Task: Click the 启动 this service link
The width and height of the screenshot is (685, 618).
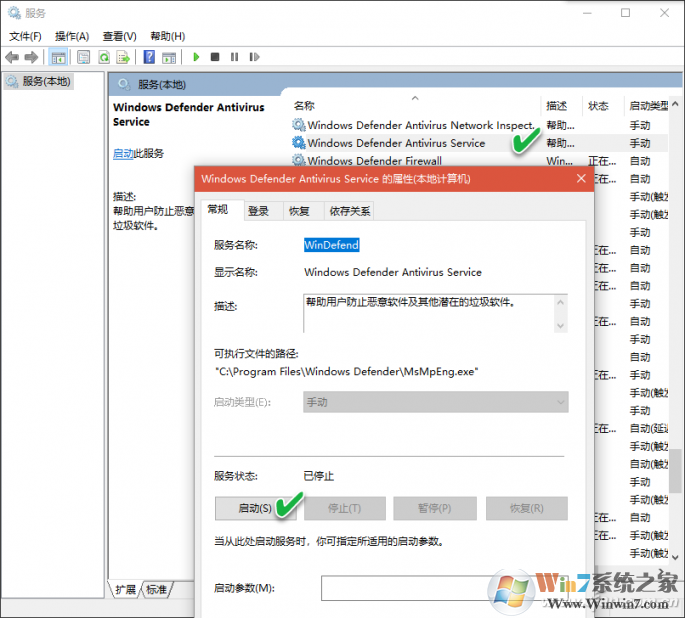Action: pyautogui.click(x=123, y=154)
